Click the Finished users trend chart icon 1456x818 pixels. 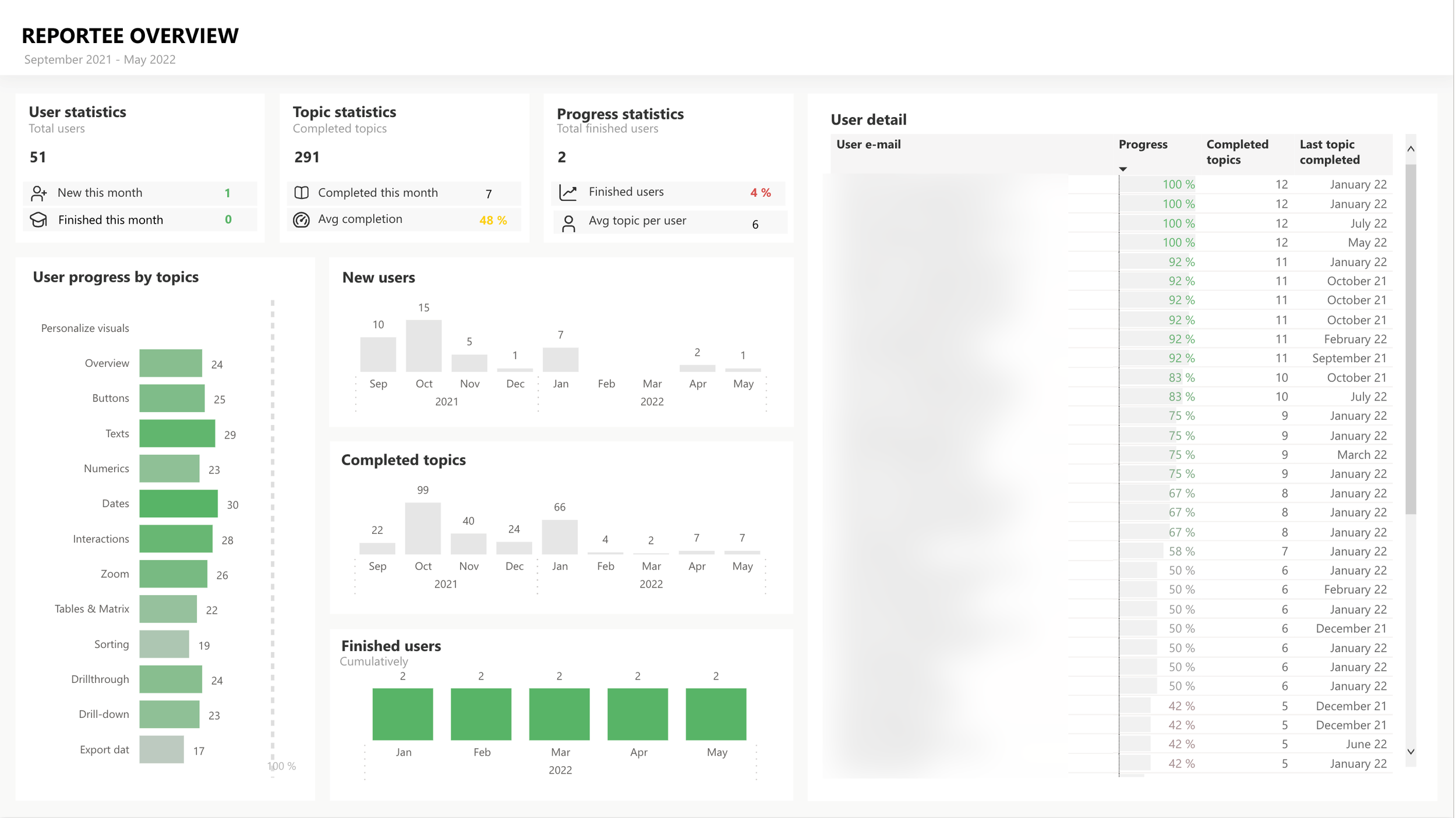[568, 193]
